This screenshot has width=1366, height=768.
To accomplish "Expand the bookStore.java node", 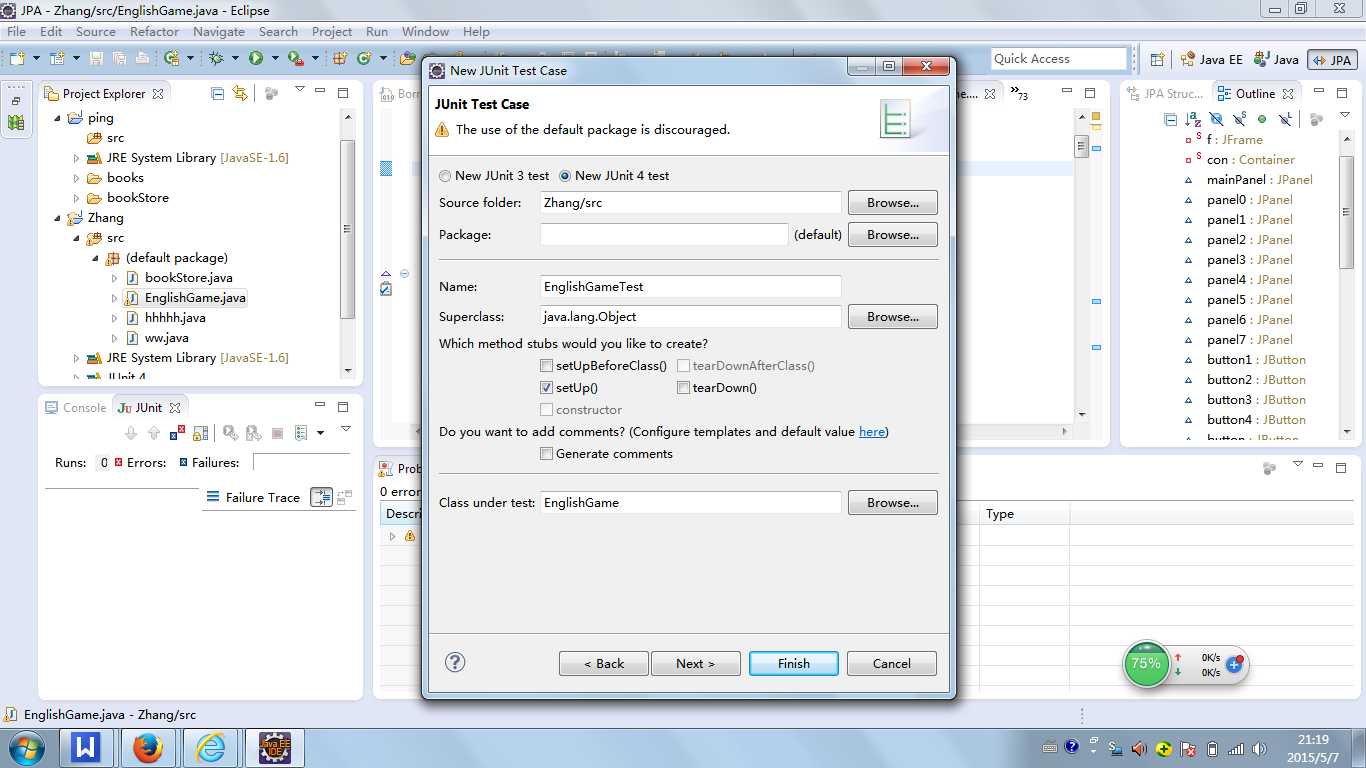I will pos(114,278).
